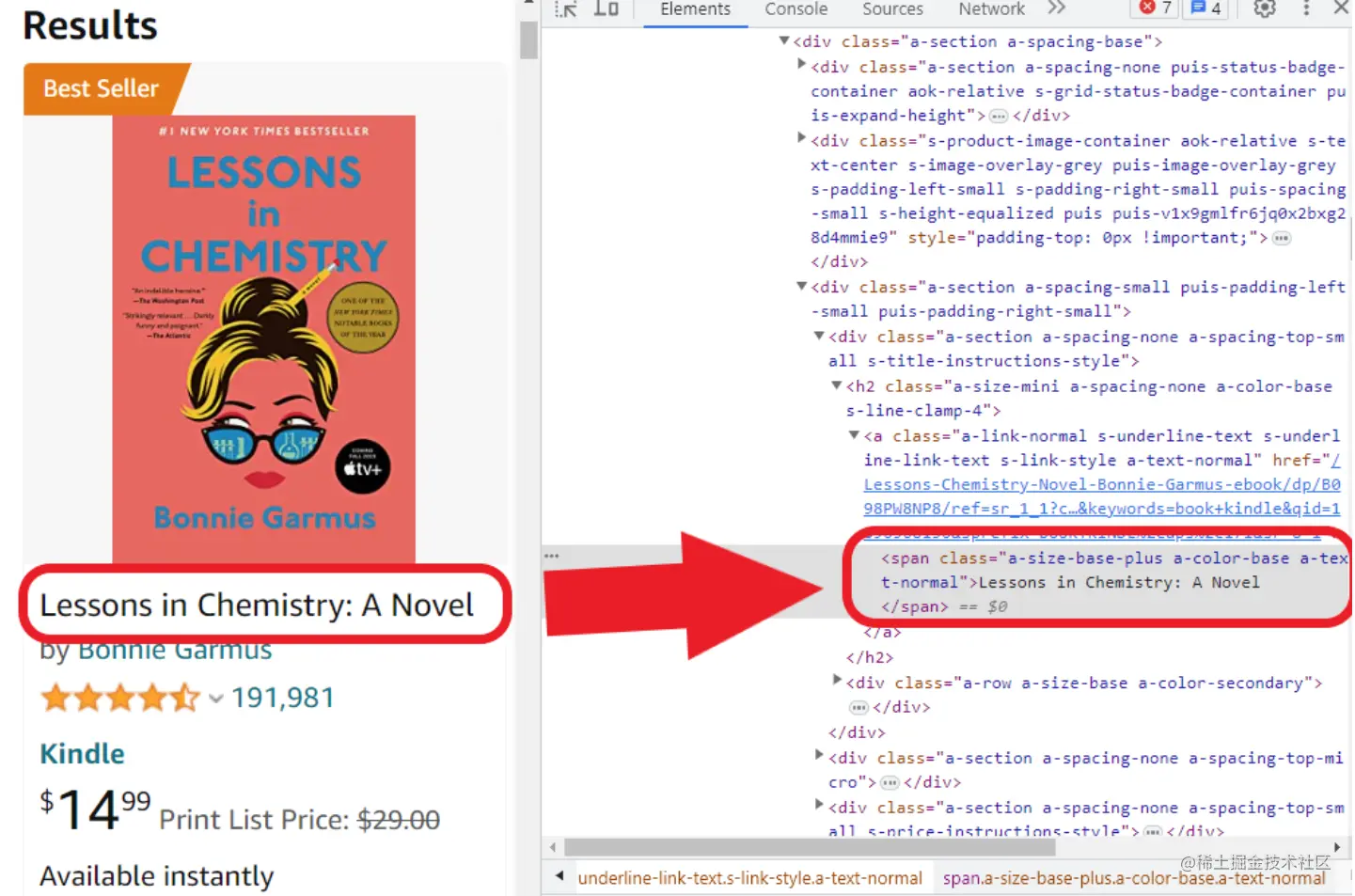Click the 'Results' heading

pyautogui.click(x=90, y=25)
